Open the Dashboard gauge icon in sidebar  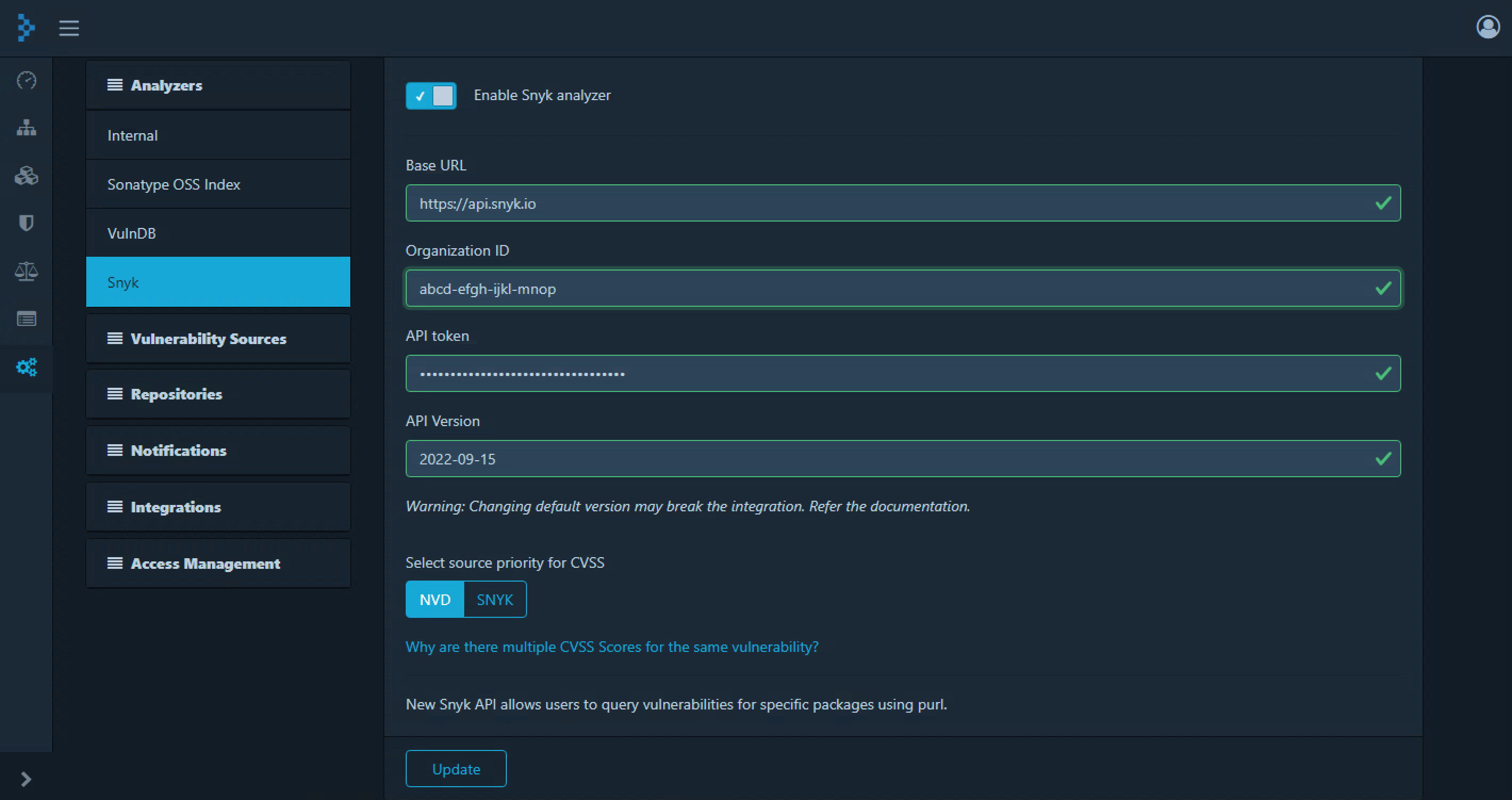[x=27, y=80]
